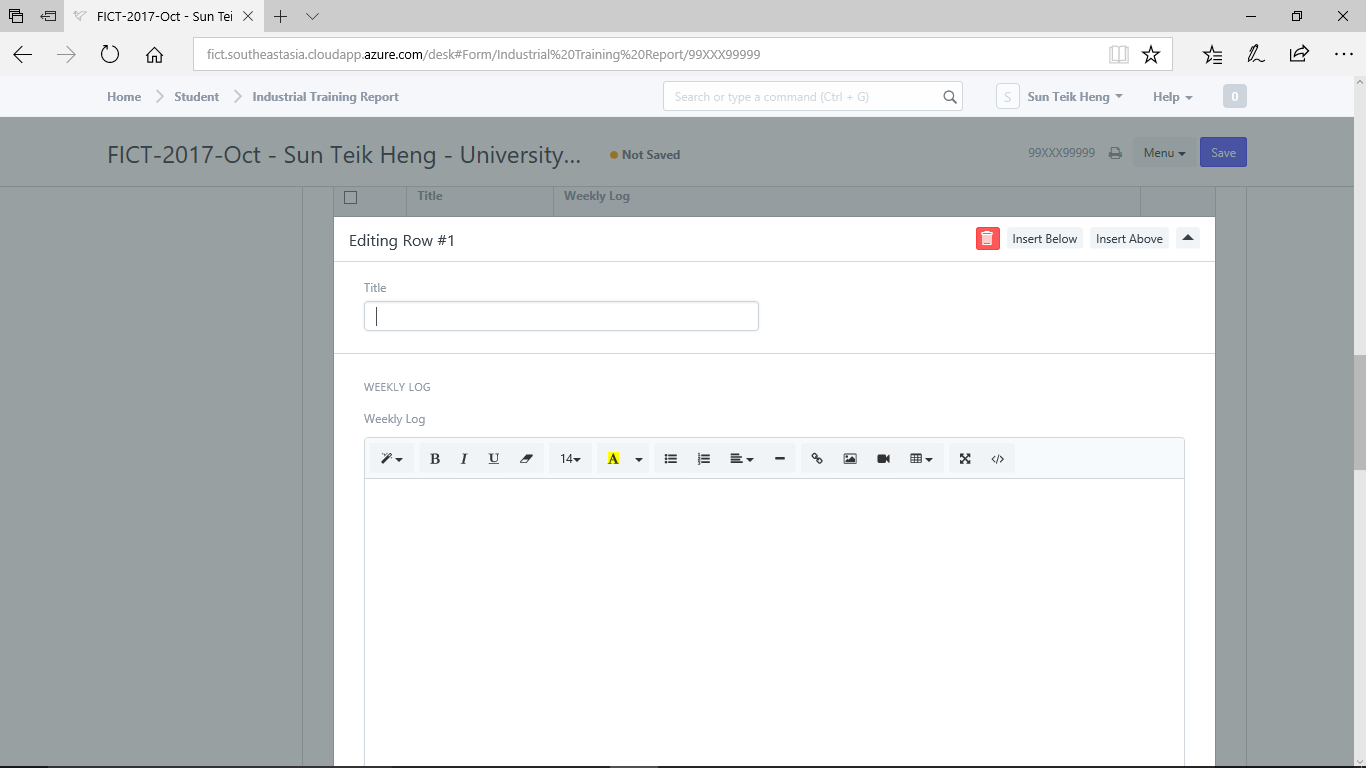This screenshot has height=768, width=1366.
Task: Tick the select-all rows checkbox
Action: [x=350, y=197]
